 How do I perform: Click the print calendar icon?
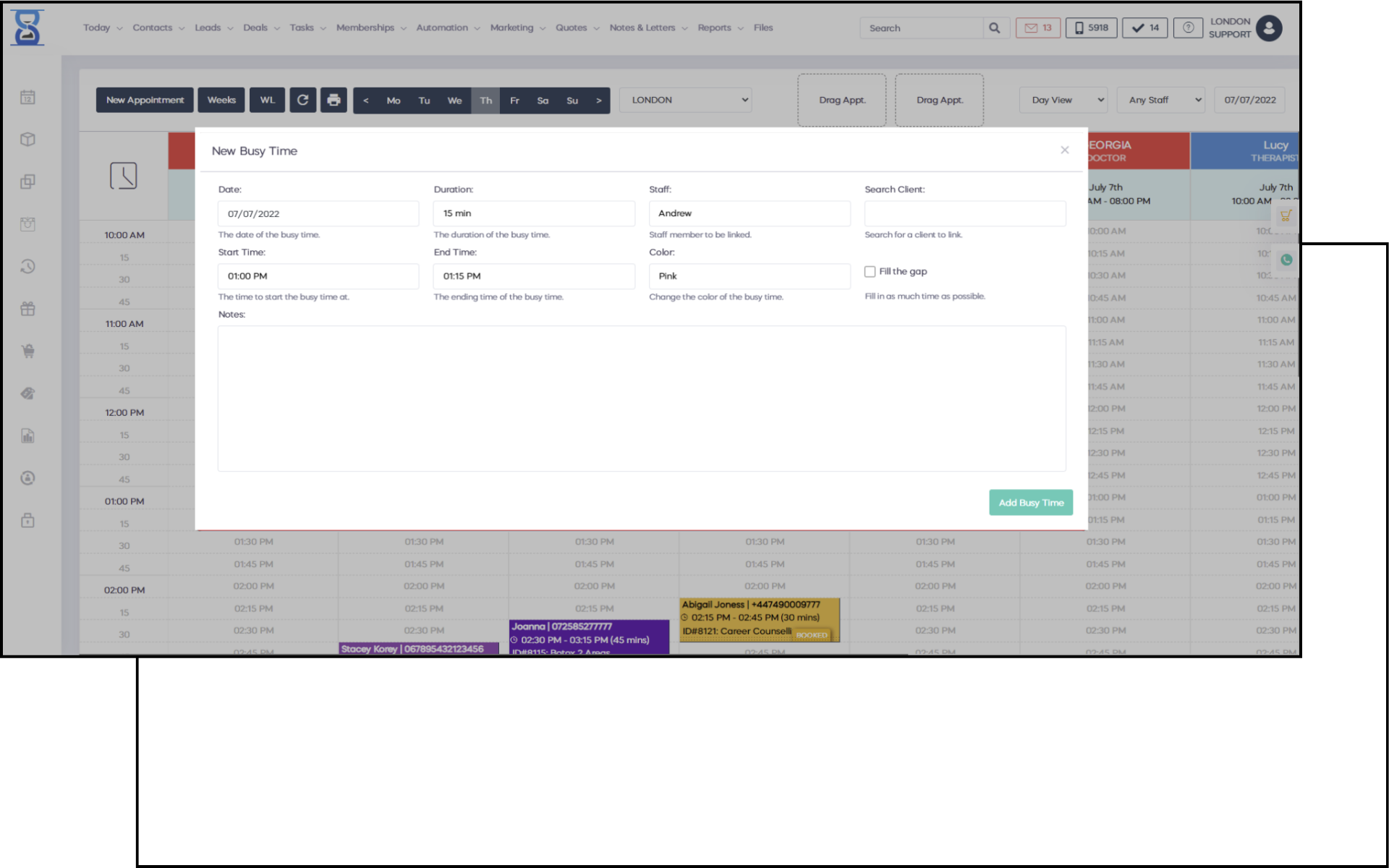click(334, 100)
